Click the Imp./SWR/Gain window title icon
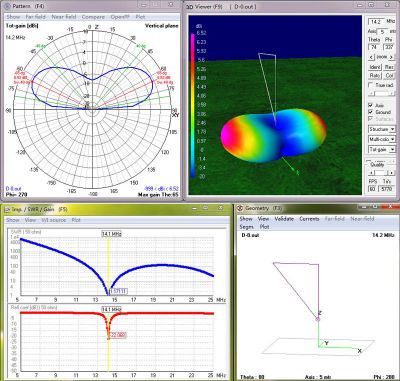400x381 pixels. point(7,209)
